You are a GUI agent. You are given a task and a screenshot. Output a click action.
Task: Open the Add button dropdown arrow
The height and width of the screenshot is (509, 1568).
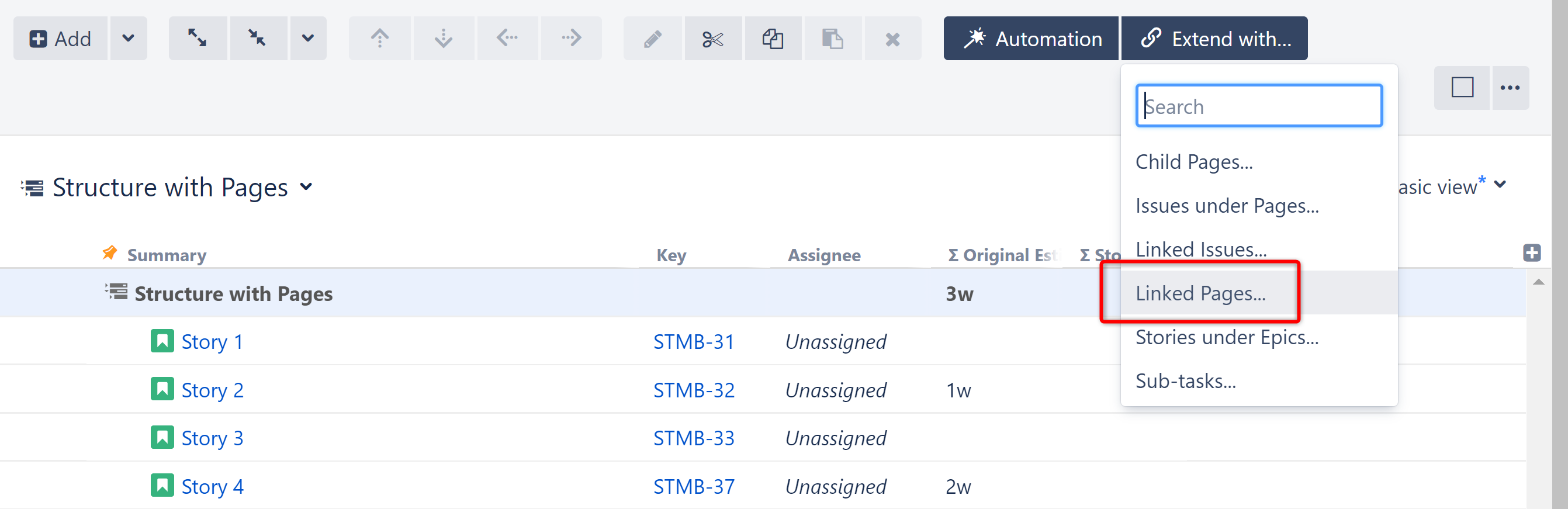tap(128, 39)
